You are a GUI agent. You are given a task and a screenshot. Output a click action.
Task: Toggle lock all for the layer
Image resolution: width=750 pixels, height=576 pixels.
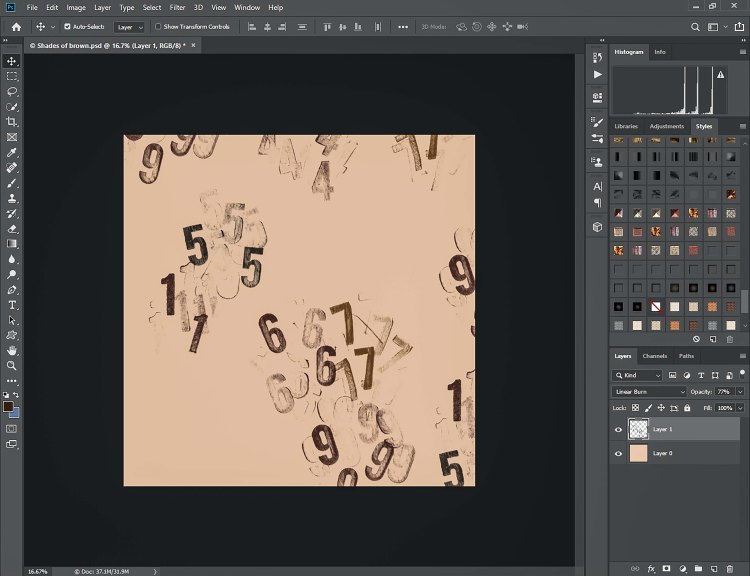tap(687, 408)
